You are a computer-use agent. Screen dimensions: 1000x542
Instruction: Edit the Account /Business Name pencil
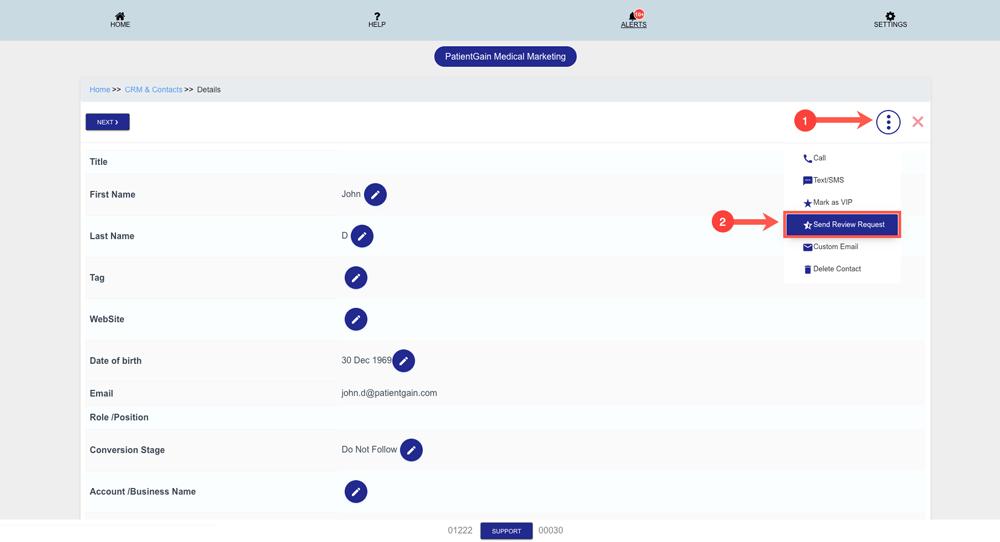tap(356, 492)
